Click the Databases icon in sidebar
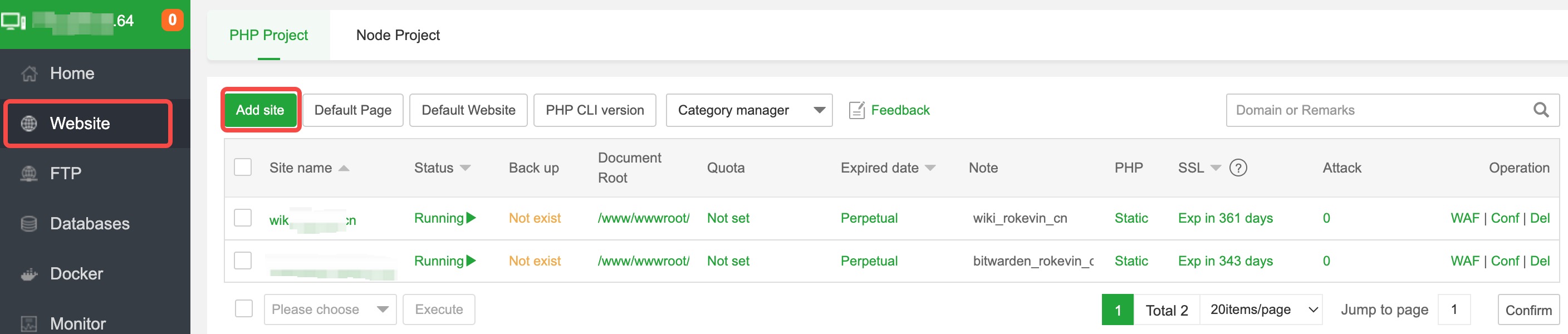Image resolution: width=1568 pixels, height=334 pixels. coord(28,224)
